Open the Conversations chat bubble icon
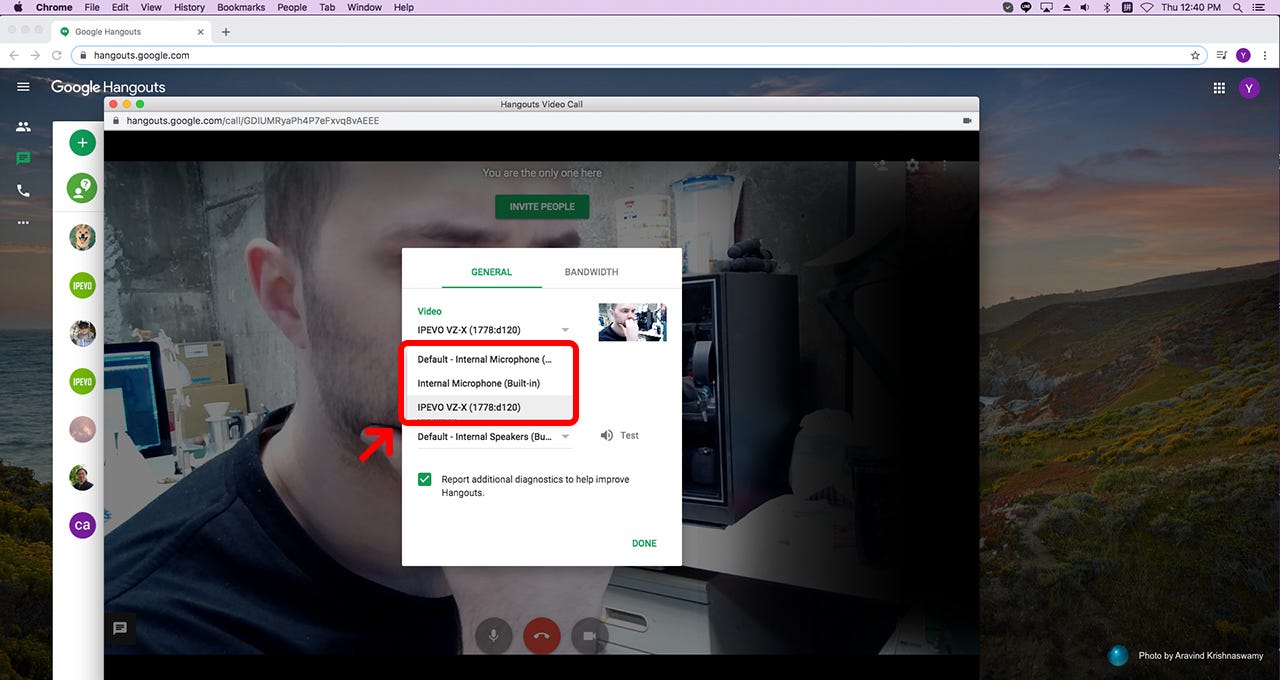1280x680 pixels. [23, 158]
